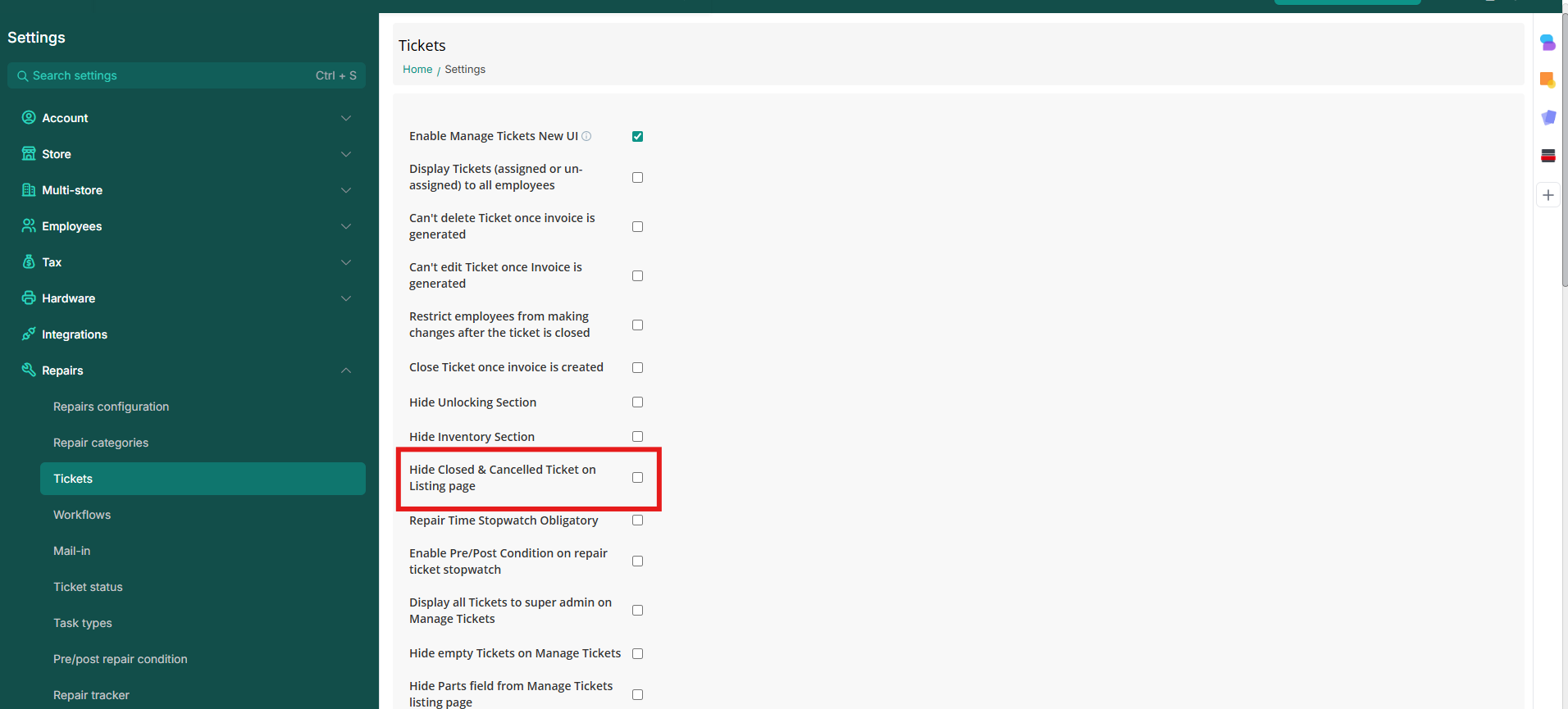Viewport: 1568px width, 709px height.
Task: Select Ticket status in Repairs submenu
Action: click(88, 587)
